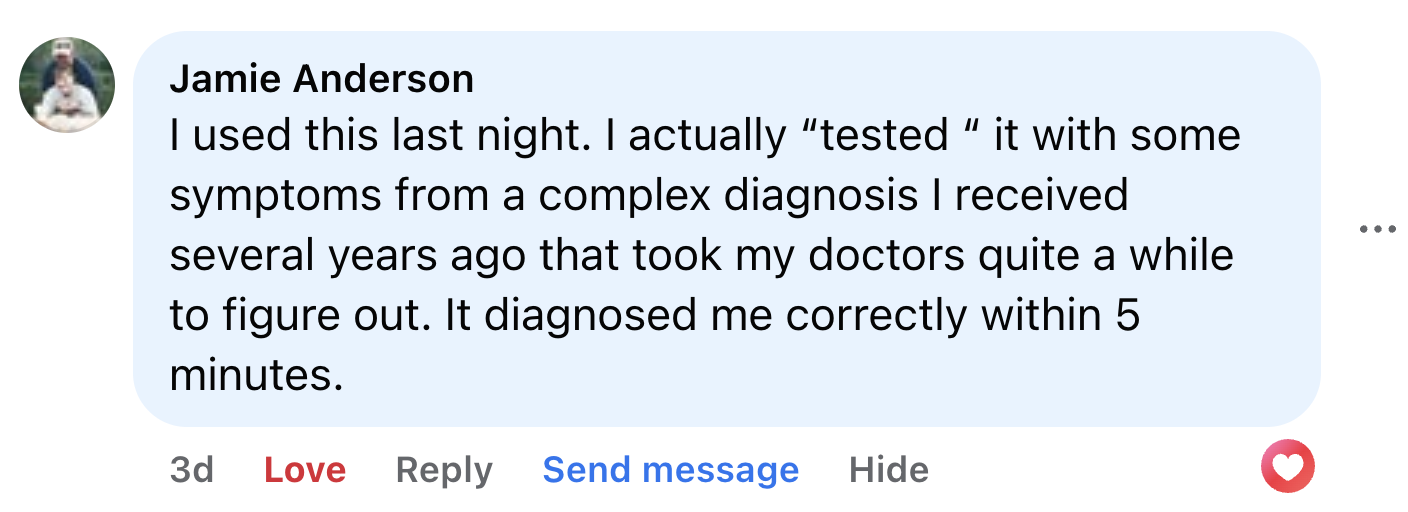Reply to Jamie Anderson's comment
This screenshot has height=512, width=1408.
(x=444, y=470)
